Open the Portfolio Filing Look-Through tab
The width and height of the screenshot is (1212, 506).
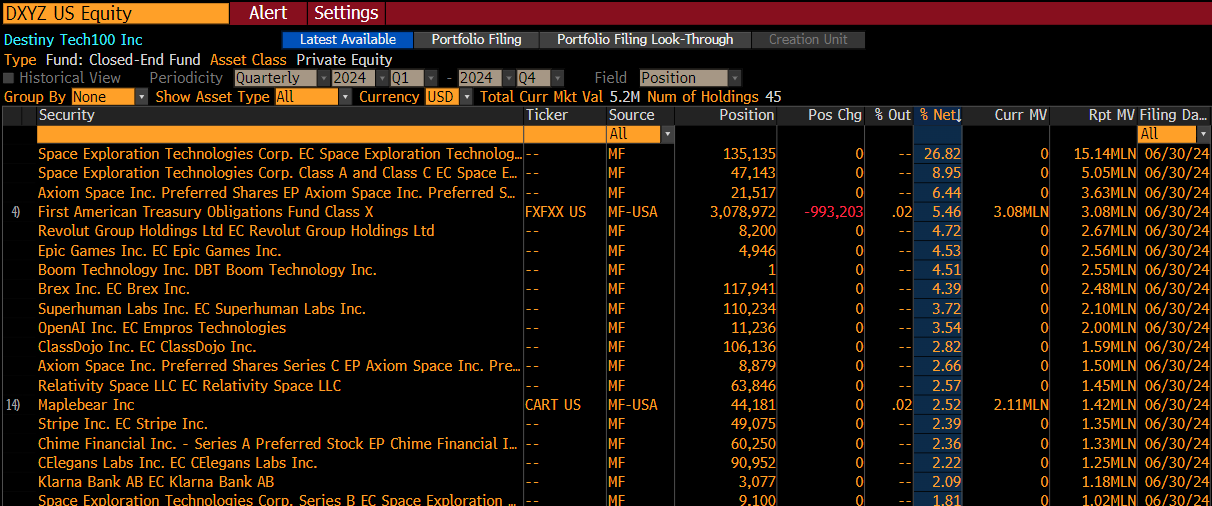(645, 40)
